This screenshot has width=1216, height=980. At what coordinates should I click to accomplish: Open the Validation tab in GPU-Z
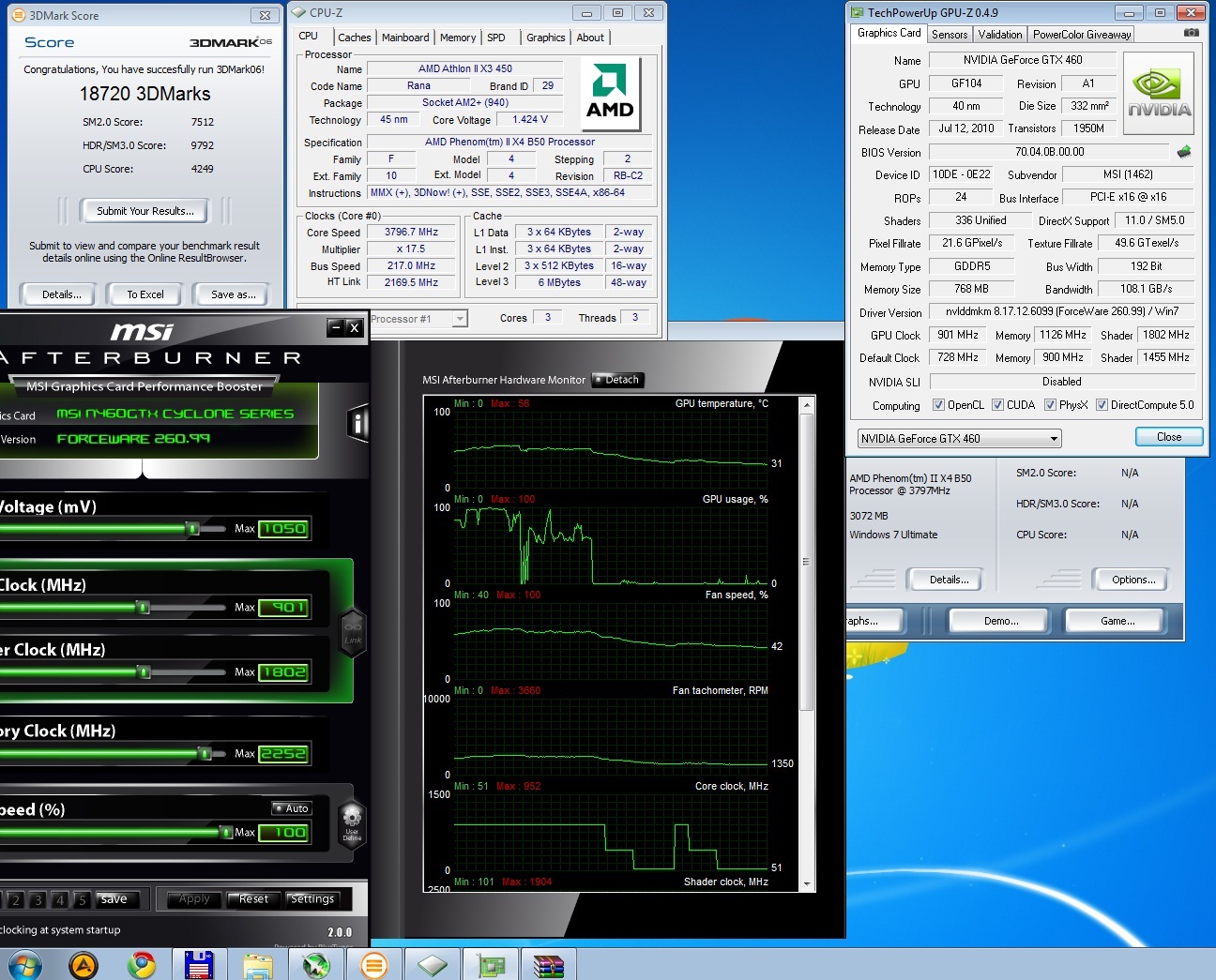point(1000,35)
